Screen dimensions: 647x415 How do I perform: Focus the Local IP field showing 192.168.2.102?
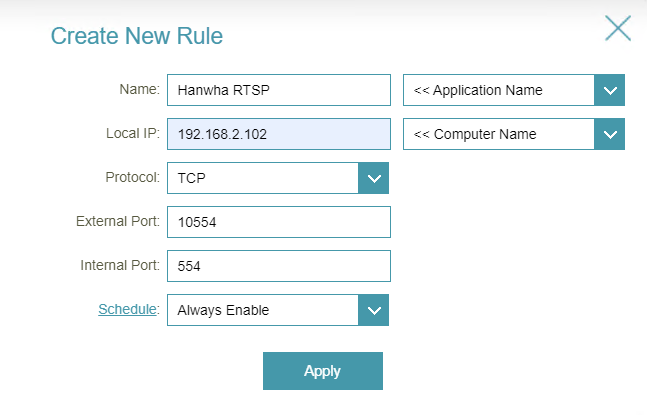tap(278, 134)
